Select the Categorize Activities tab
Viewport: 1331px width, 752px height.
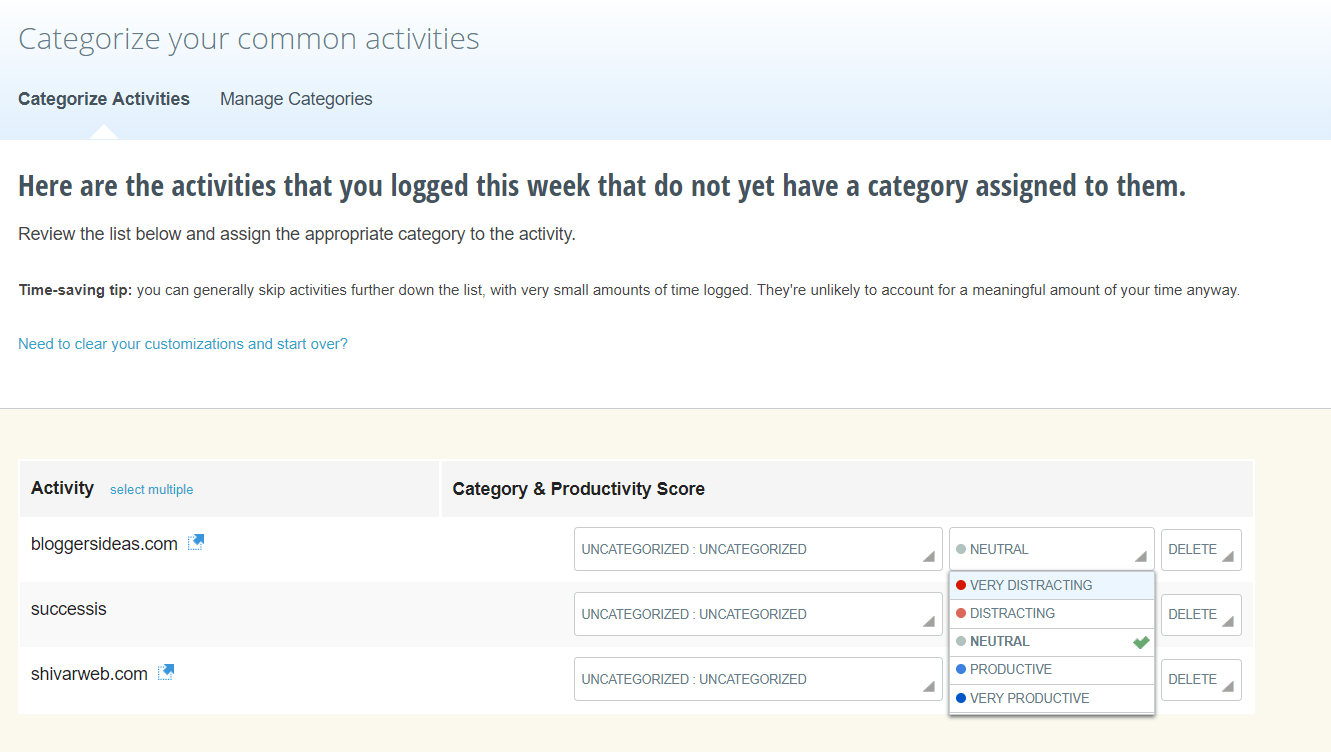pos(103,98)
